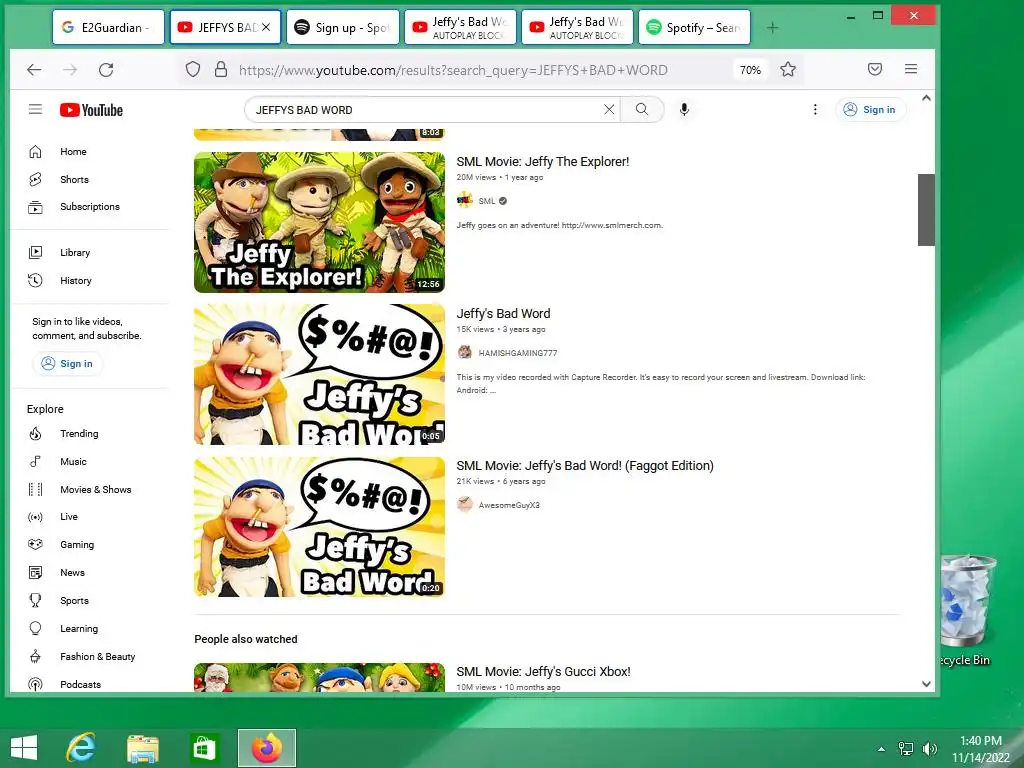This screenshot has width=1024, height=768.
Task: Reset the 70% zoom level badge
Action: [x=750, y=70]
